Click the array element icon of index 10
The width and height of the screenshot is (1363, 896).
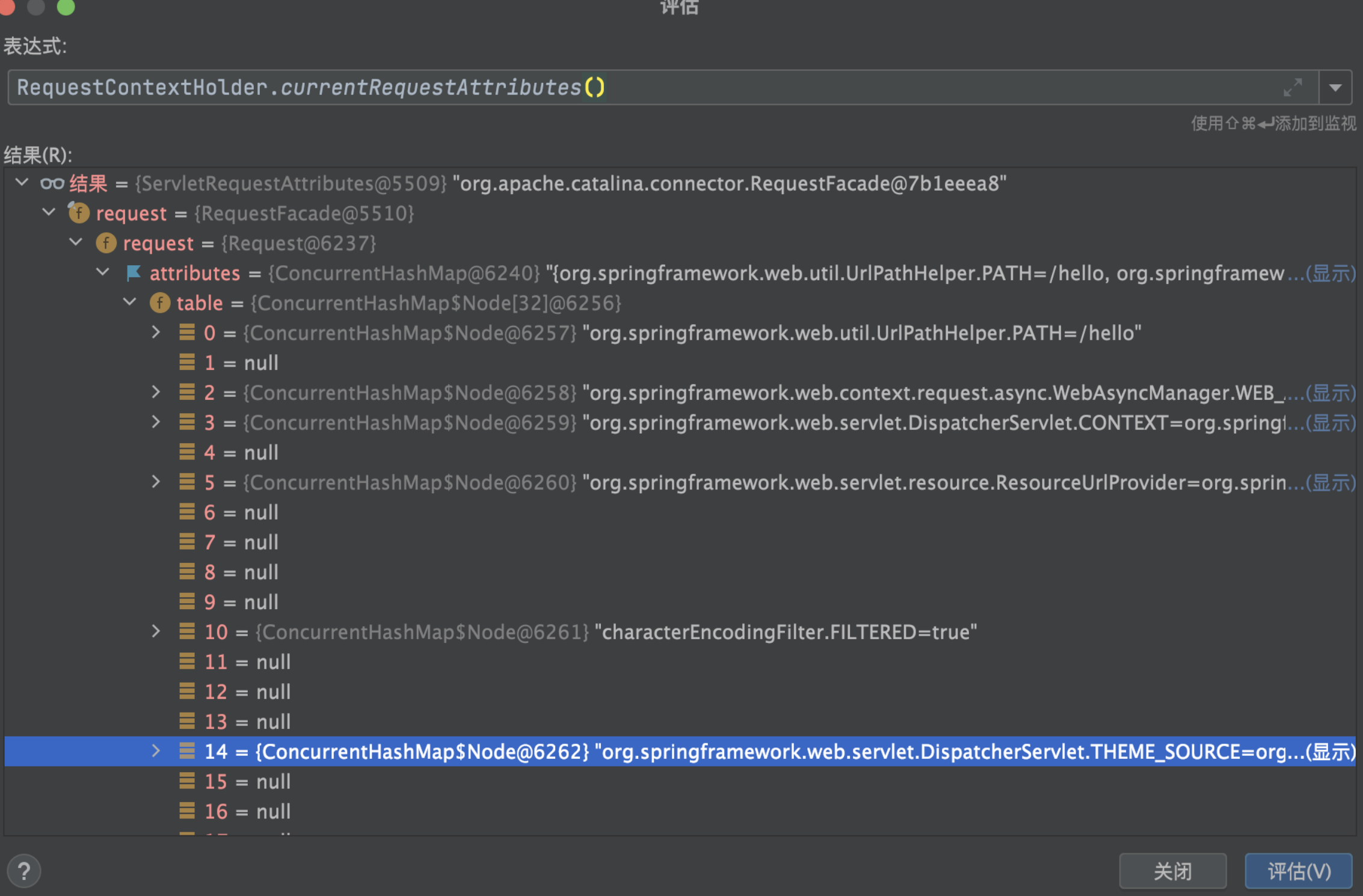pyautogui.click(x=187, y=631)
